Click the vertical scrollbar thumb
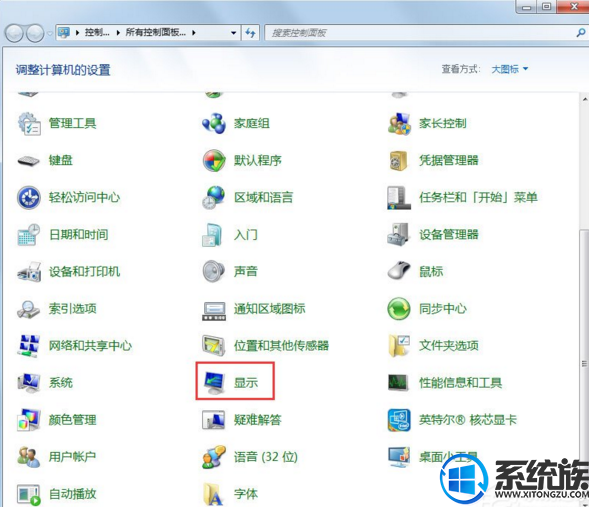The width and height of the screenshot is (589, 507). click(584, 364)
